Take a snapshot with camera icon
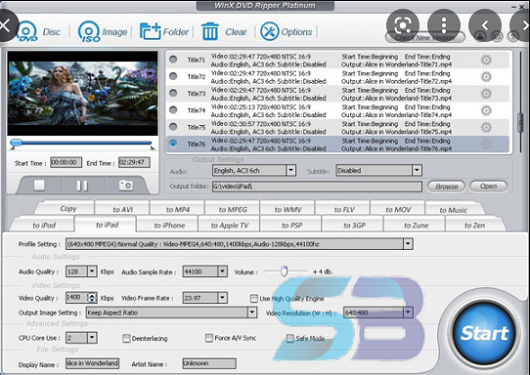The height and width of the screenshot is (375, 530). coord(125,185)
